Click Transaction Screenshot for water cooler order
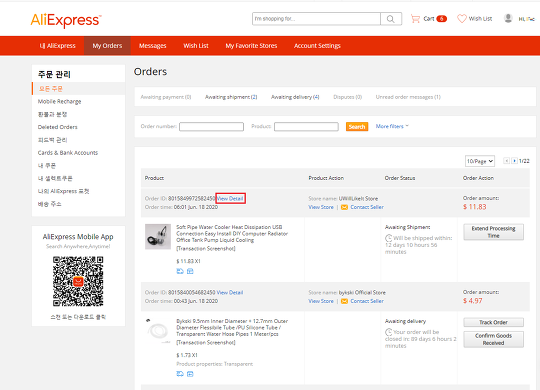The height and width of the screenshot is (390, 540). pyautogui.click(x=206, y=249)
